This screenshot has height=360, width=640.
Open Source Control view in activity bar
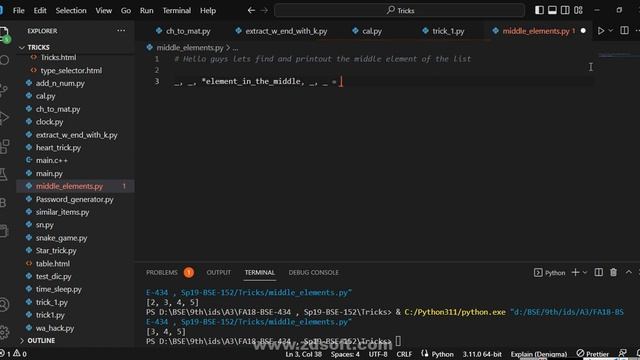click(x=3, y=89)
